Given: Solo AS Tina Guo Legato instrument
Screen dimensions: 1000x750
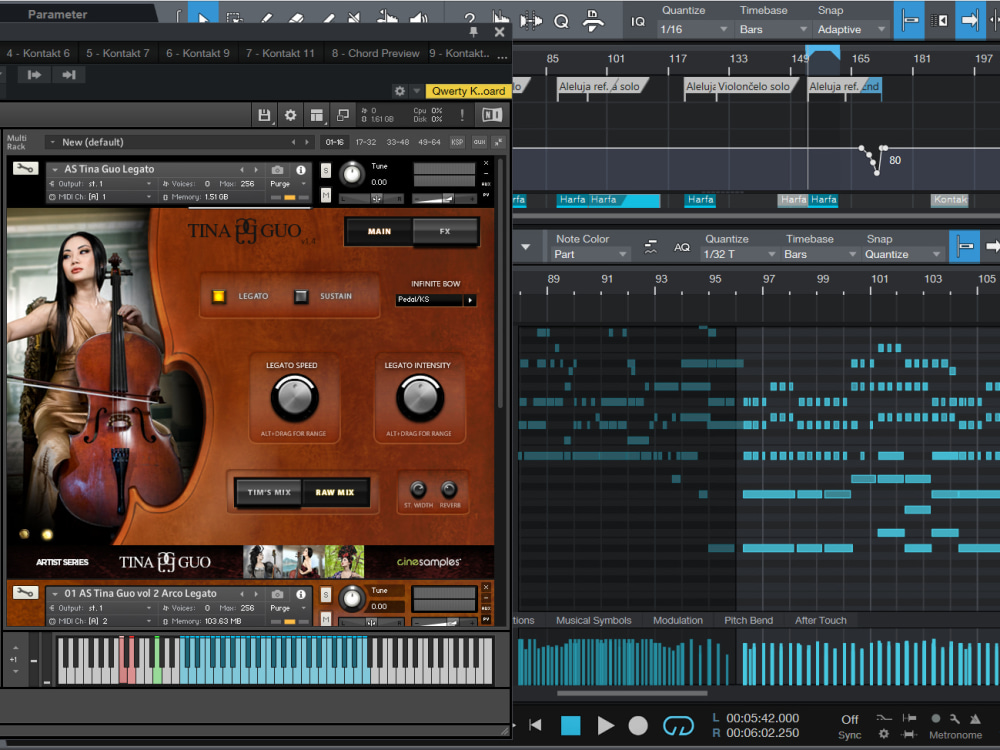Looking at the screenshot, I should click(326, 171).
